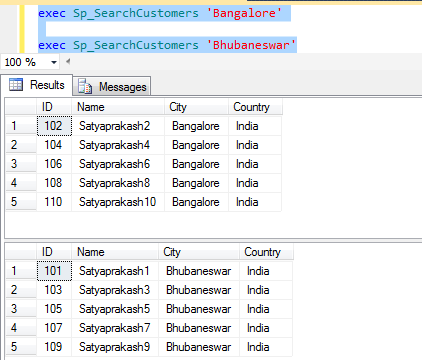Click cell with ID 105

point(54,309)
